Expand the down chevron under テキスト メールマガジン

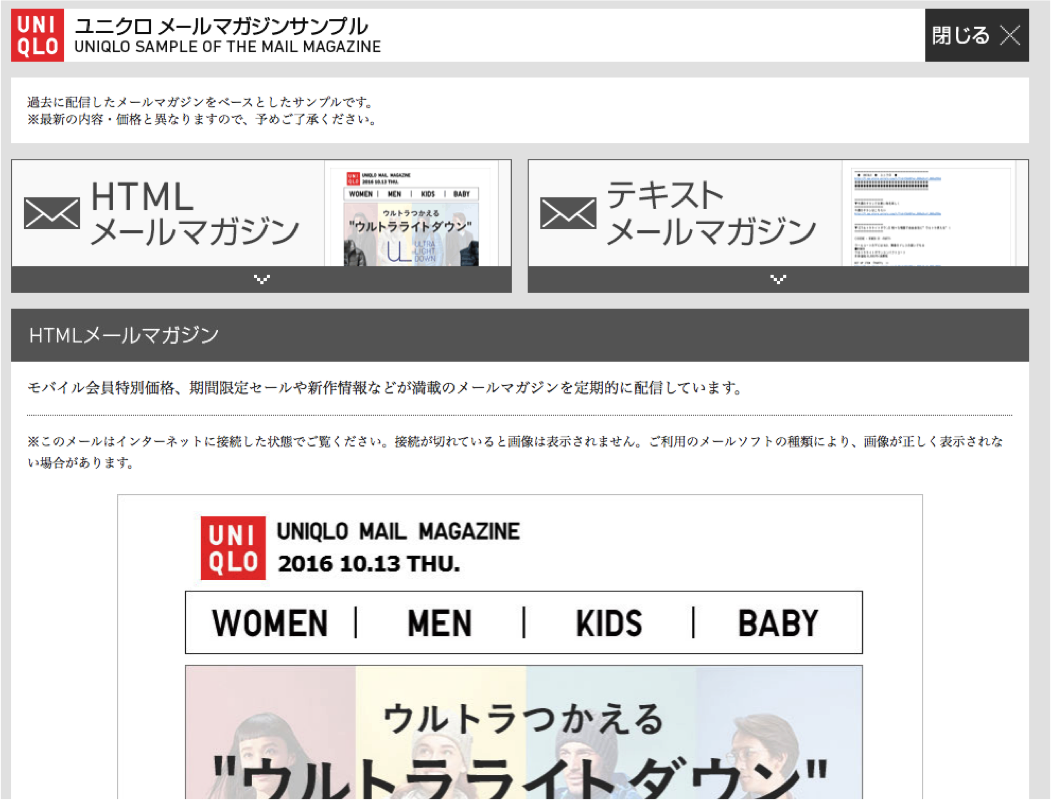point(778,280)
